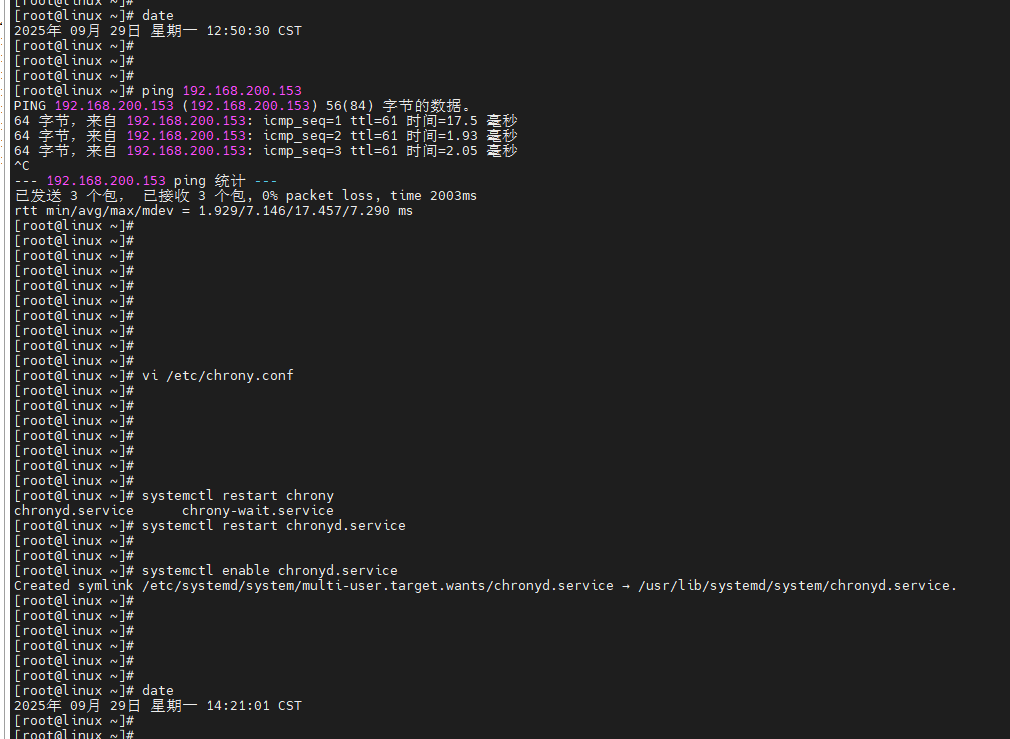Image resolution: width=1010 pixels, height=739 pixels.
Task: Click the 'chrony-wait.service' completion suggestion
Action: [257, 511]
